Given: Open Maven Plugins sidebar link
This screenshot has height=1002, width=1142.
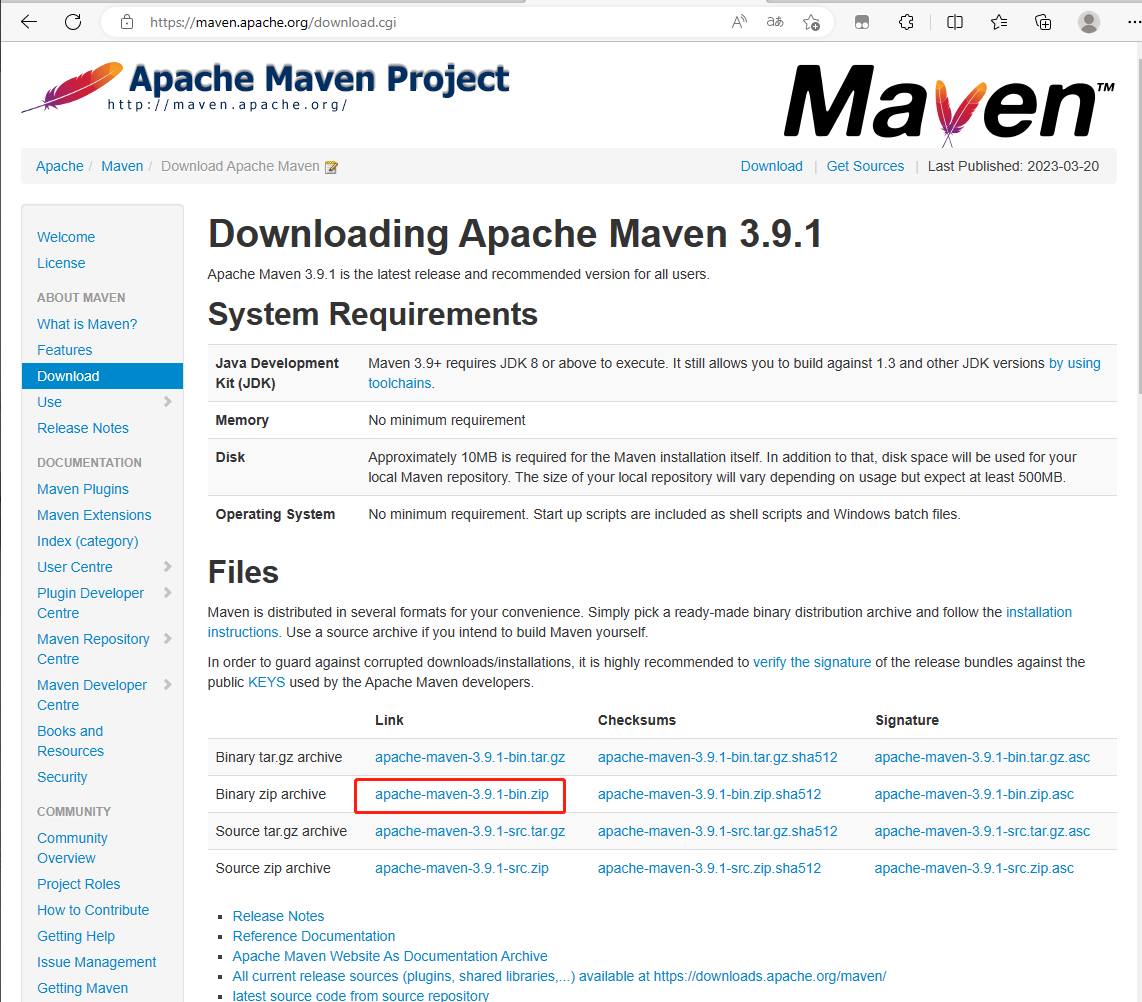Looking at the screenshot, I should 83,489.
